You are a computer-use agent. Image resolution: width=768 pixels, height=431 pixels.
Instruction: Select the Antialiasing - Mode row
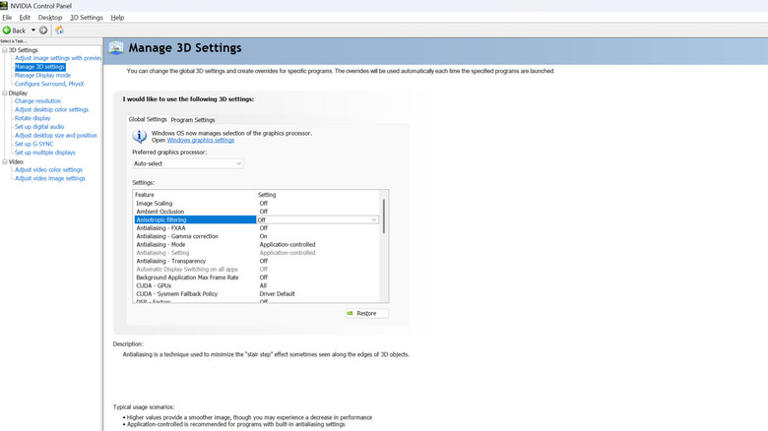tap(257, 244)
